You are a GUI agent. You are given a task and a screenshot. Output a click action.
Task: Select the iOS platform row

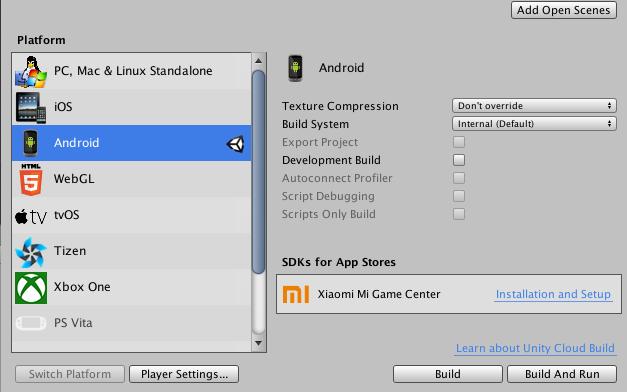point(132,107)
